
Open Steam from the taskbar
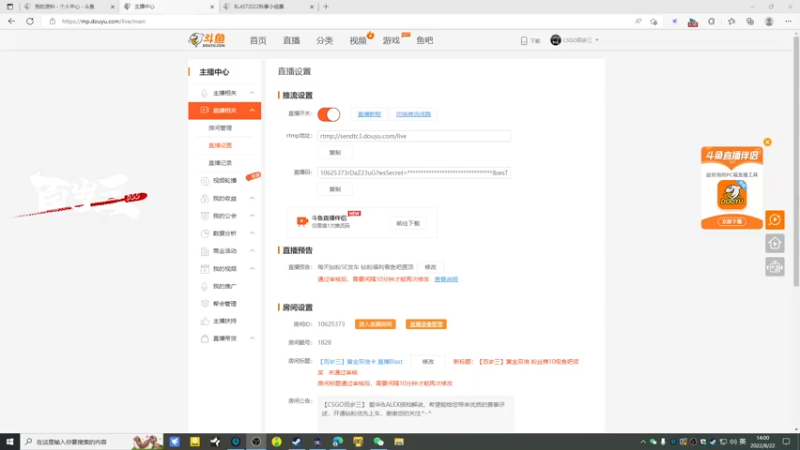(296, 442)
